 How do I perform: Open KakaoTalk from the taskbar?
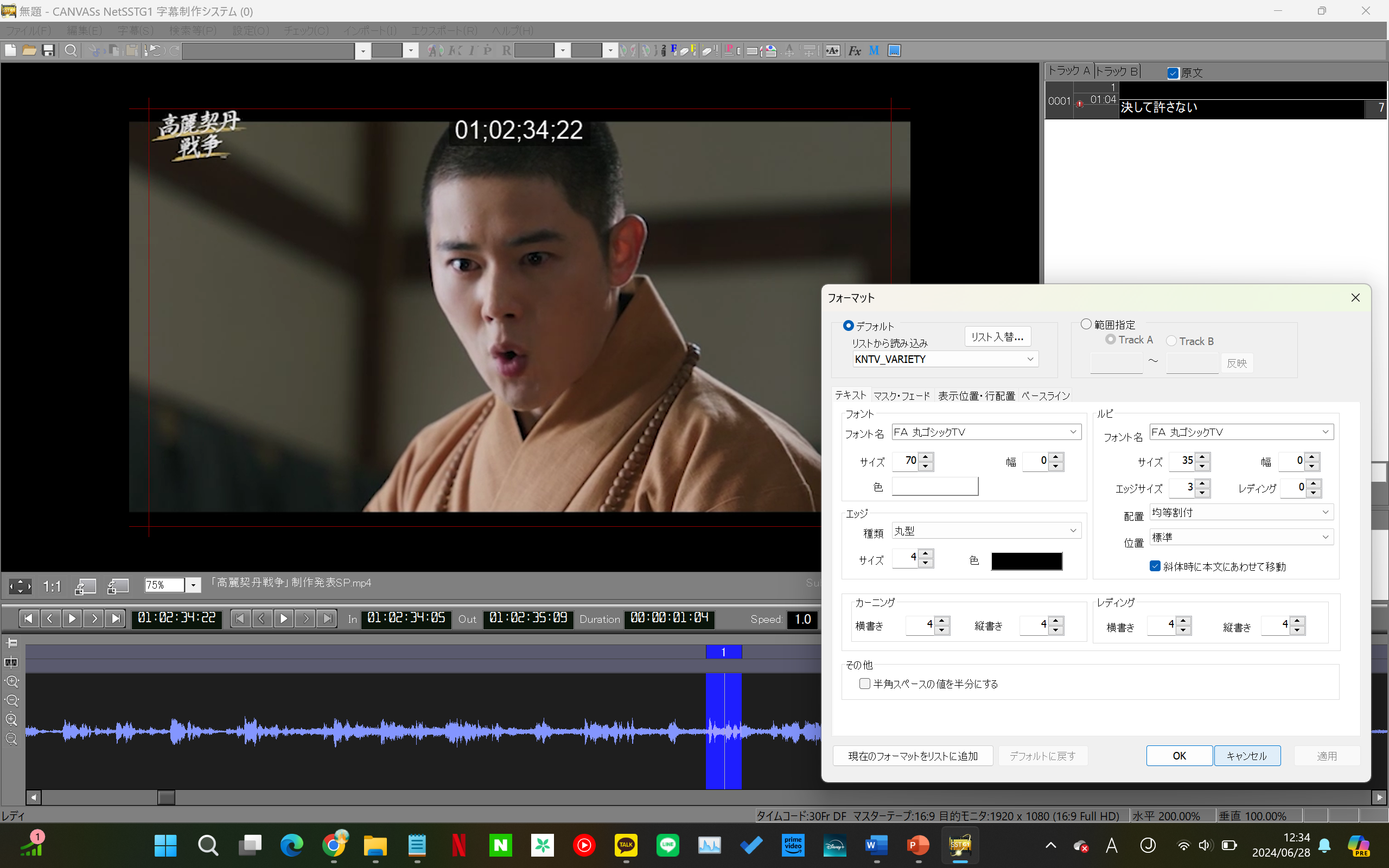tap(626, 845)
